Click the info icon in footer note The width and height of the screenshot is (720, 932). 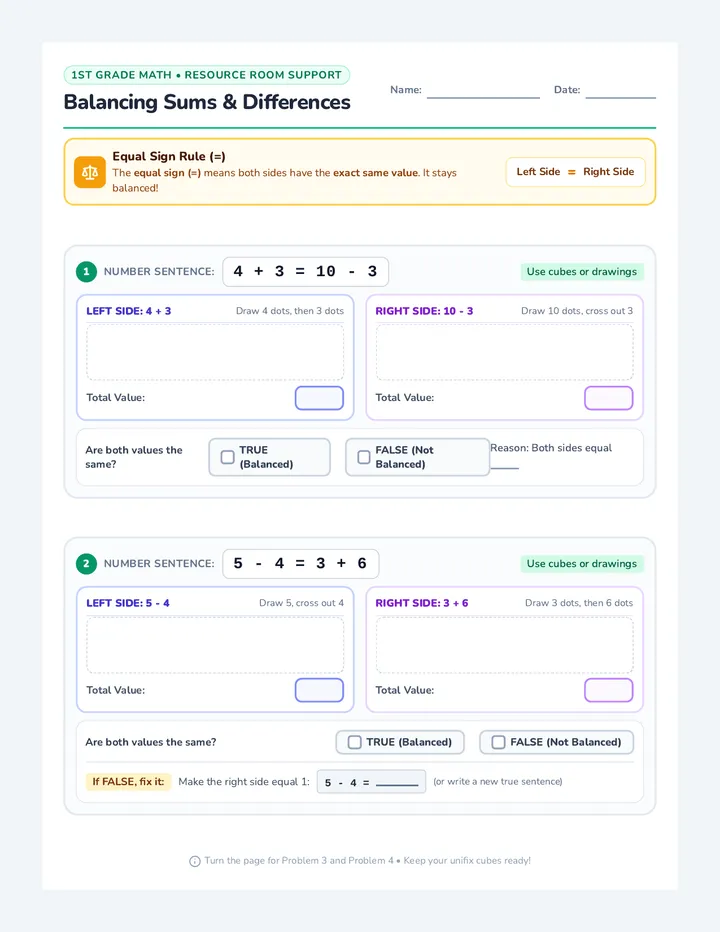tap(194, 861)
